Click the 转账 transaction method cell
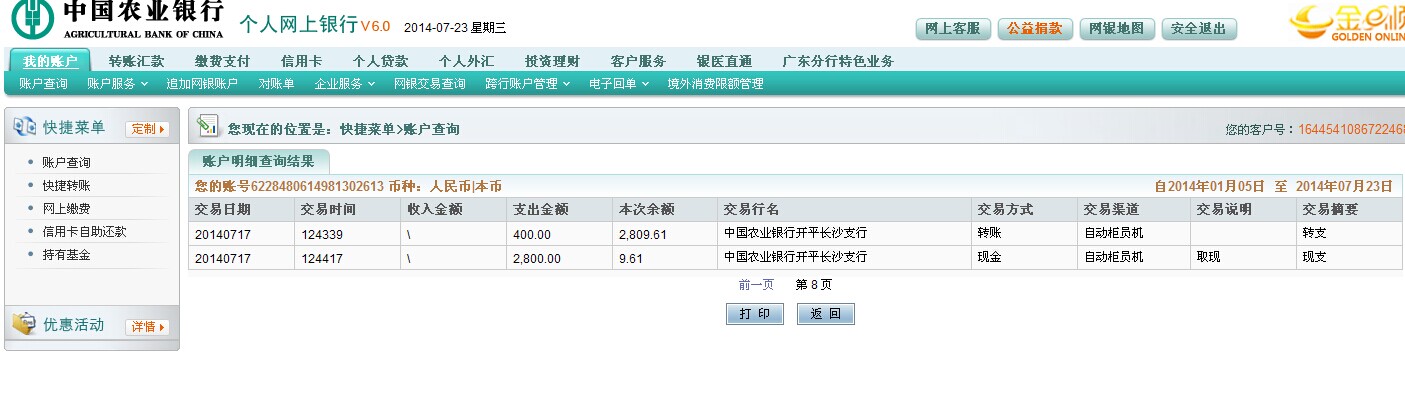Screen dimensions: 1405x402 pyautogui.click(x=1024, y=234)
